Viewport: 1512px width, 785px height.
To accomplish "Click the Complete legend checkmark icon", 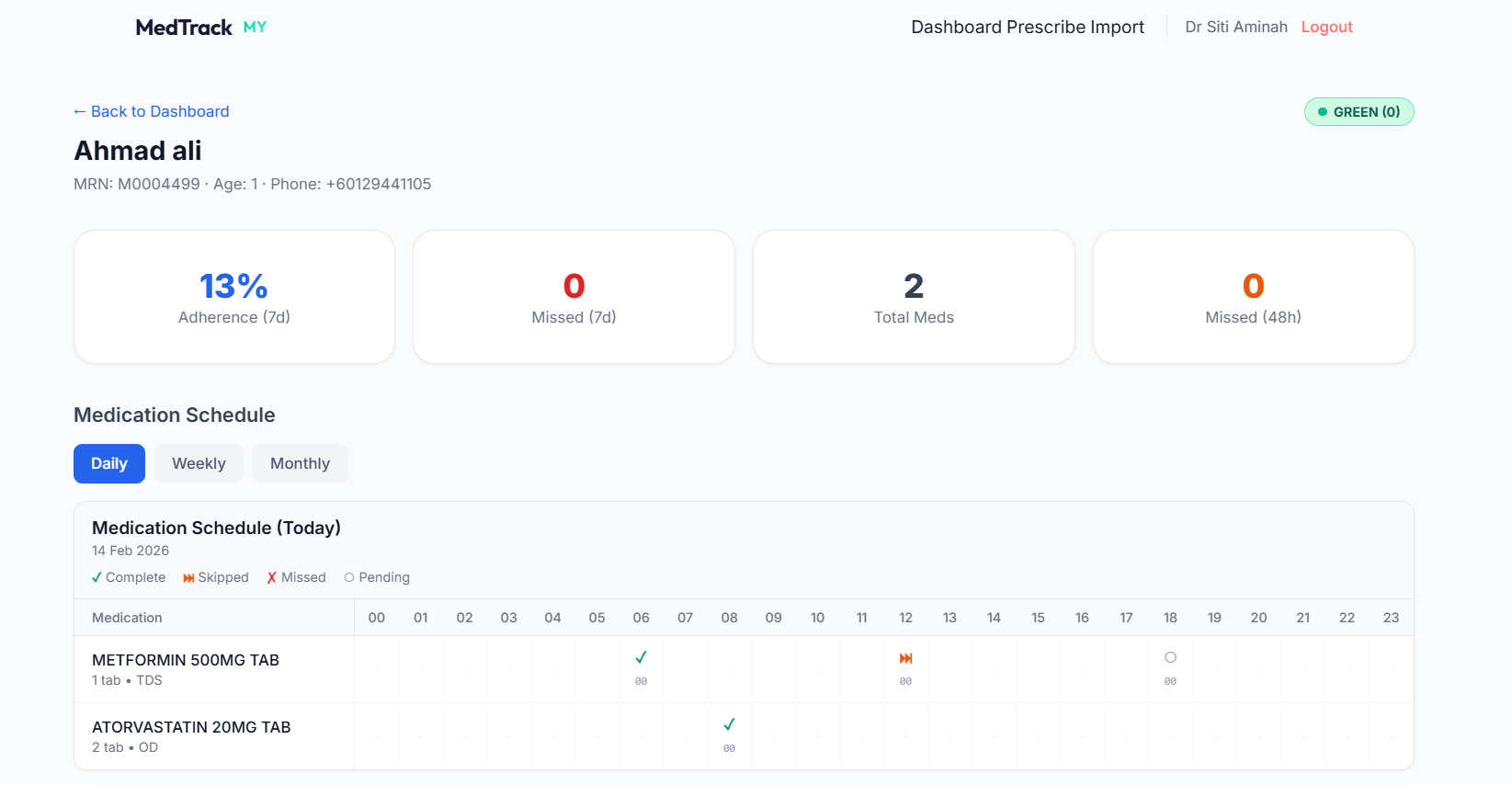I will [x=97, y=578].
